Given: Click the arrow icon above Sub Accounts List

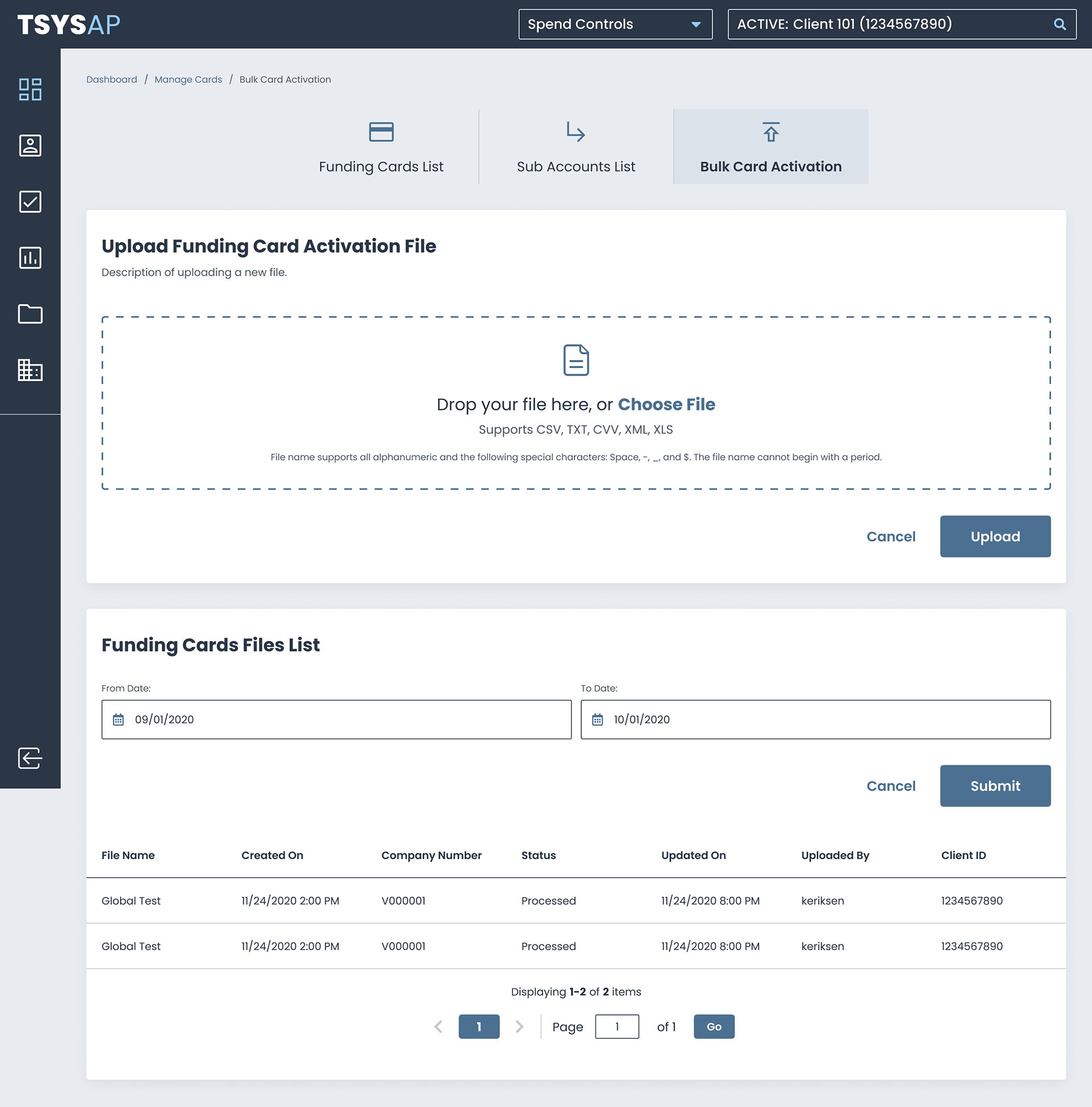Looking at the screenshot, I should point(576,132).
